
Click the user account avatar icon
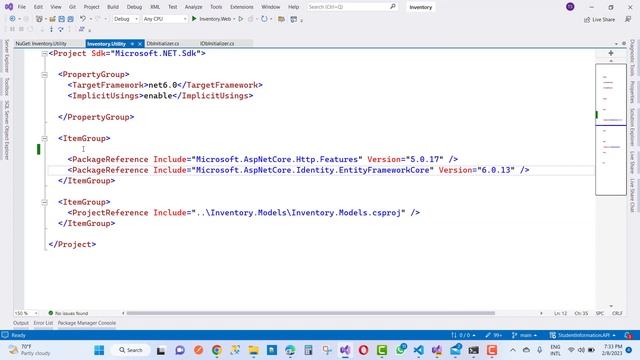click(x=570, y=7)
